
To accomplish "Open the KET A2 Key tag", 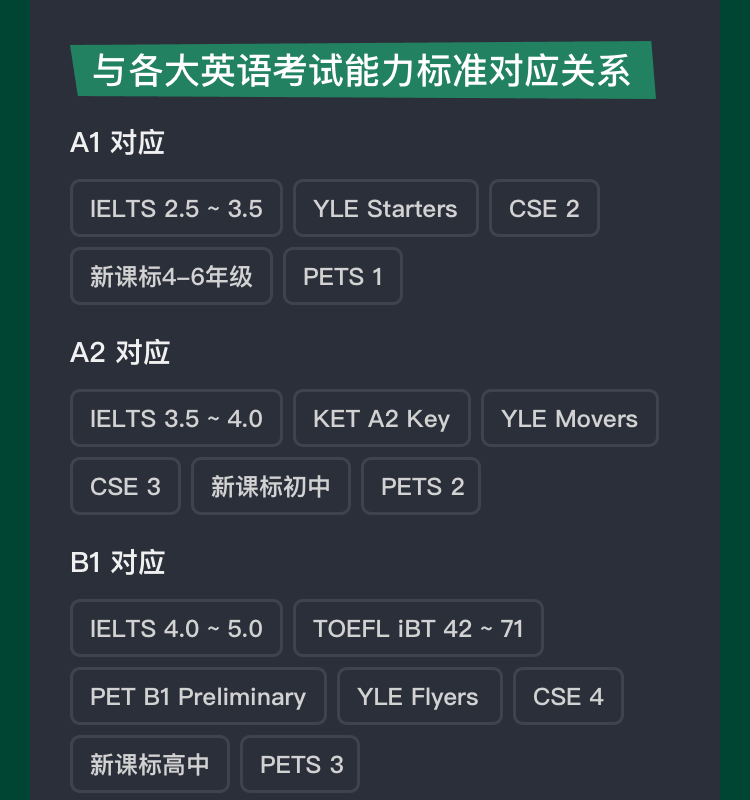I will 381,418.
